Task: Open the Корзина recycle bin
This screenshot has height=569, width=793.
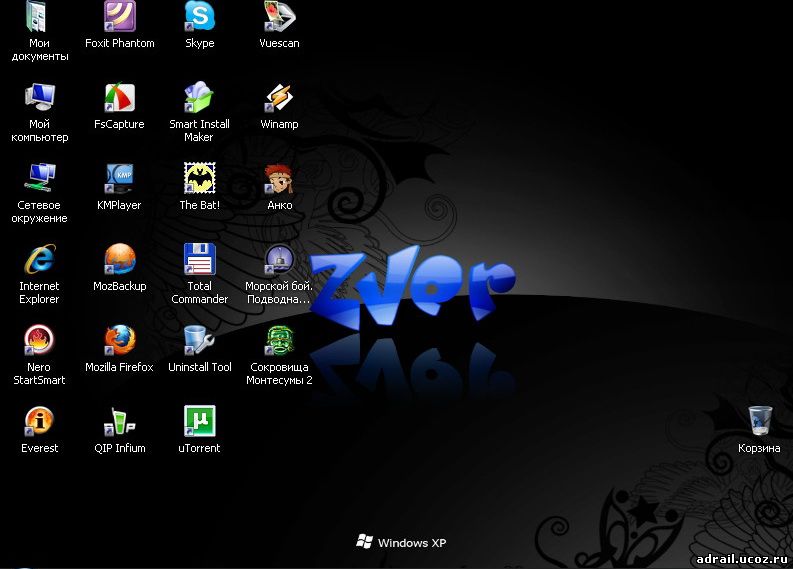Action: pos(760,421)
